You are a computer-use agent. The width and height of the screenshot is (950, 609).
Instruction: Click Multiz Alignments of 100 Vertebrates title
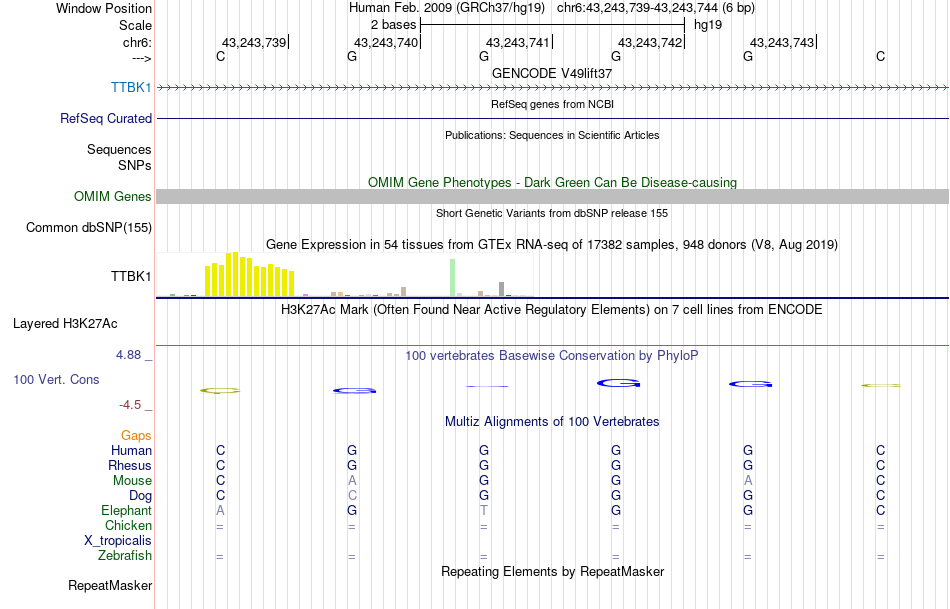tap(552, 422)
